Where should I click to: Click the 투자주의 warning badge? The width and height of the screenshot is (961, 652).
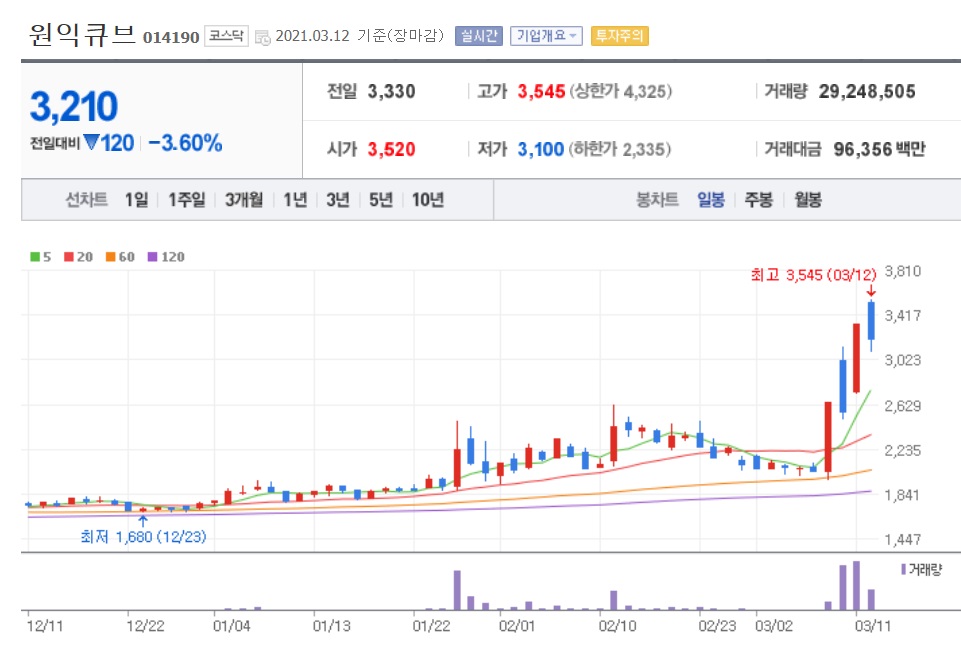[620, 36]
